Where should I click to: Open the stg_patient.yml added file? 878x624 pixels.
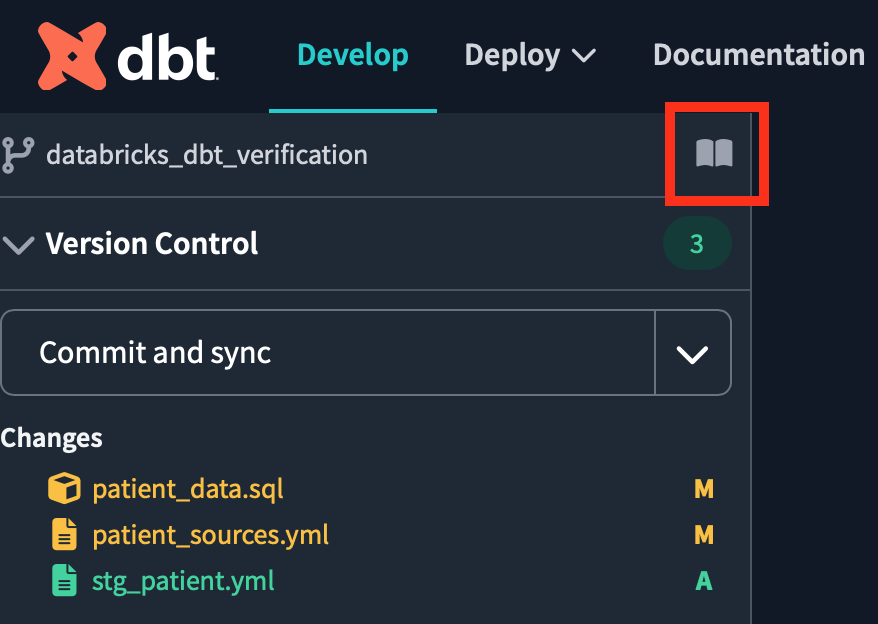(183, 581)
